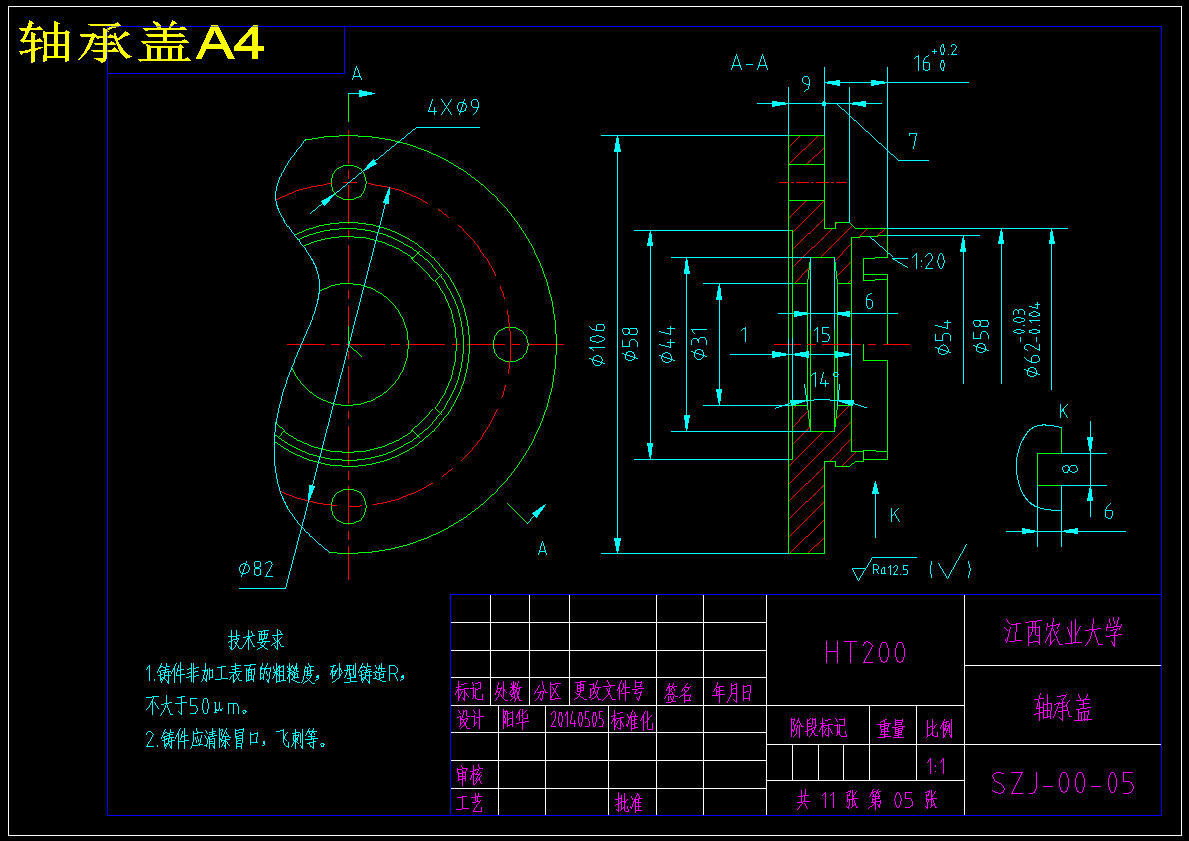Select the φ106 outer diameter dimension
This screenshot has width=1189, height=841.
(598, 344)
